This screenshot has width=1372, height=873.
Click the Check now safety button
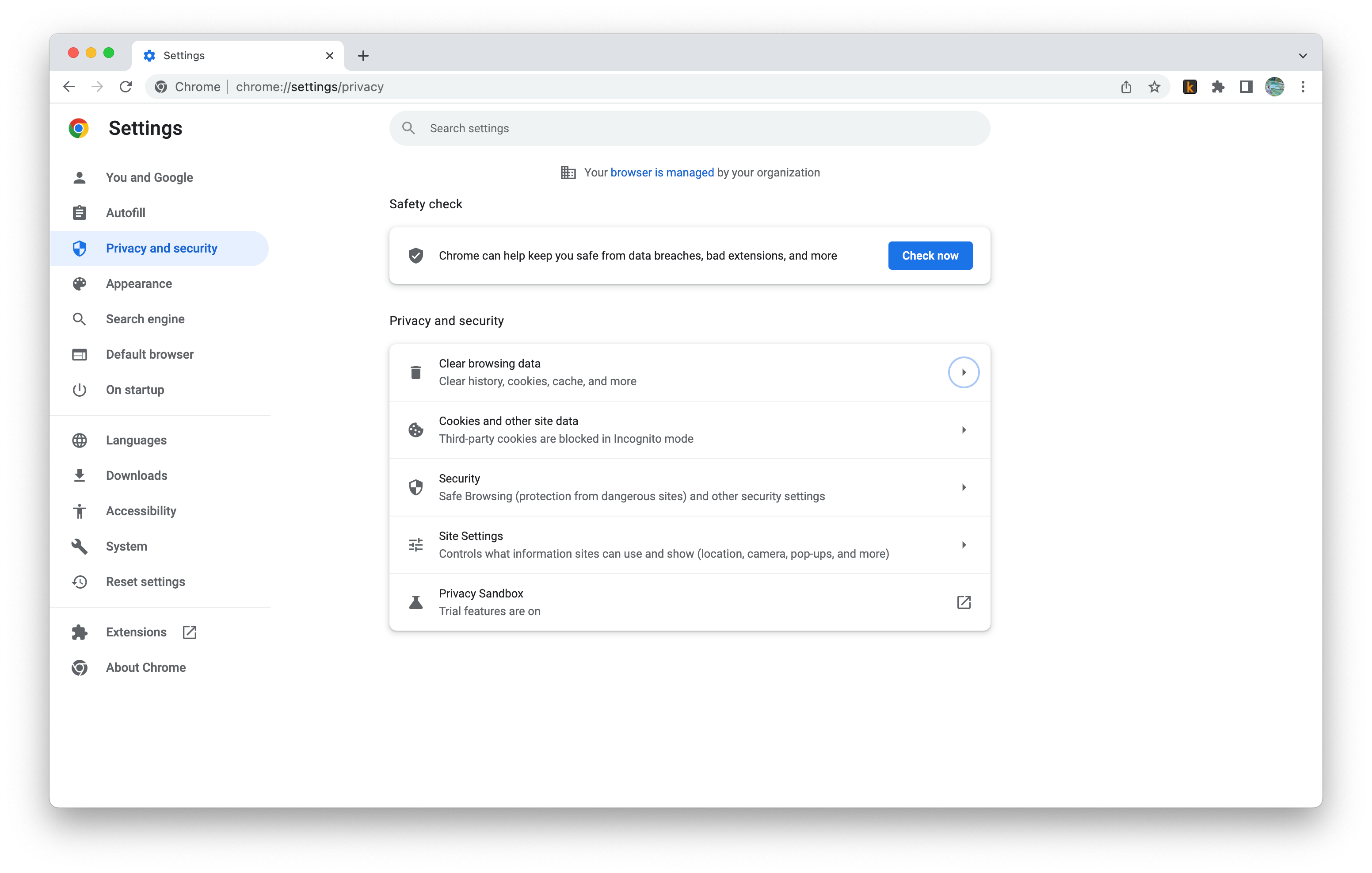pos(929,255)
